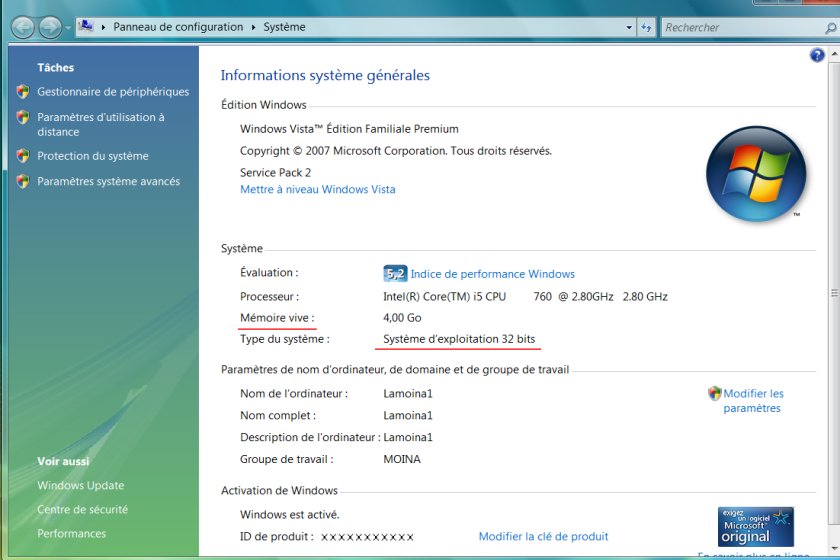Click the scrollbar up arrow
This screenshot has height=560, width=840.
834,54
